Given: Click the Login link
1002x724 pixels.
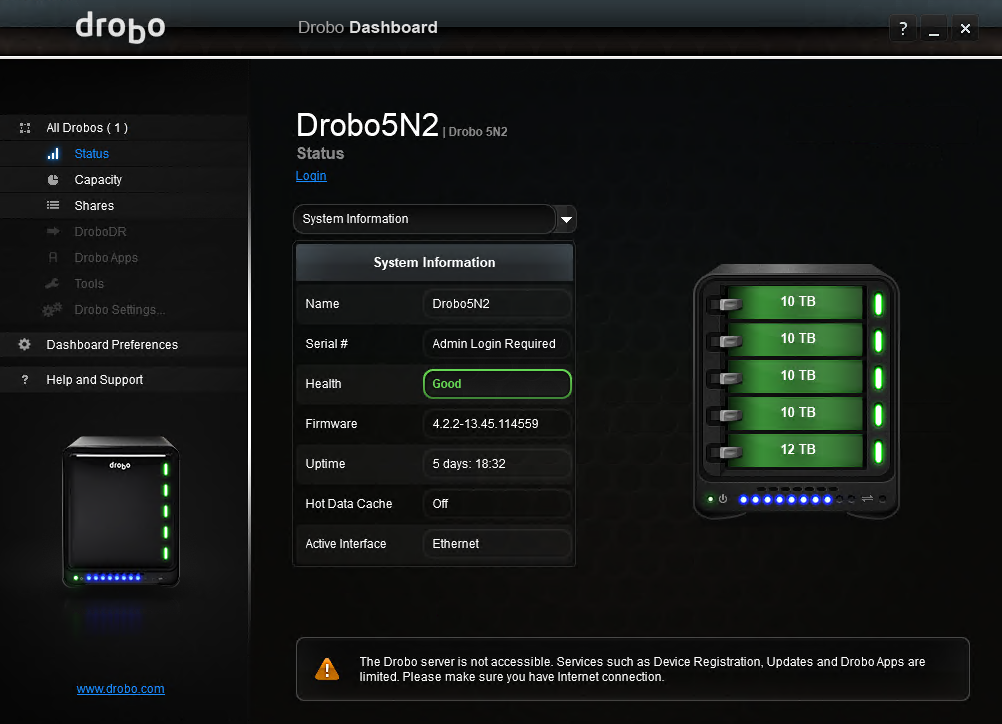Looking at the screenshot, I should 310,175.
